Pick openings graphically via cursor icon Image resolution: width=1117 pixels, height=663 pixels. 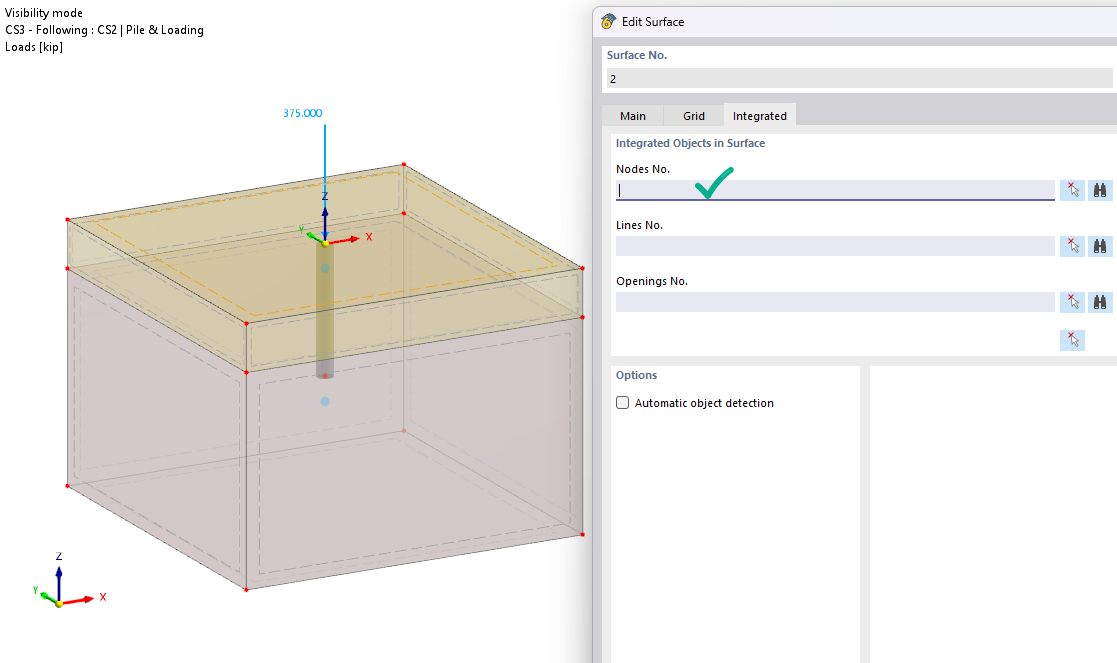[1071, 302]
